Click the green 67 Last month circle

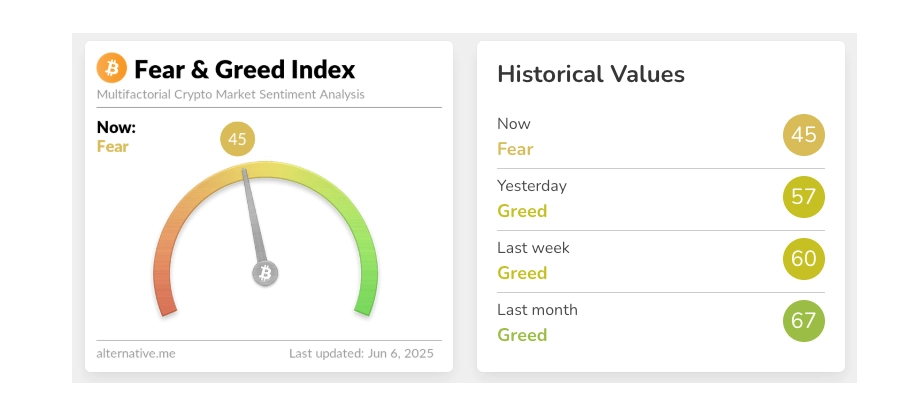[x=804, y=320]
